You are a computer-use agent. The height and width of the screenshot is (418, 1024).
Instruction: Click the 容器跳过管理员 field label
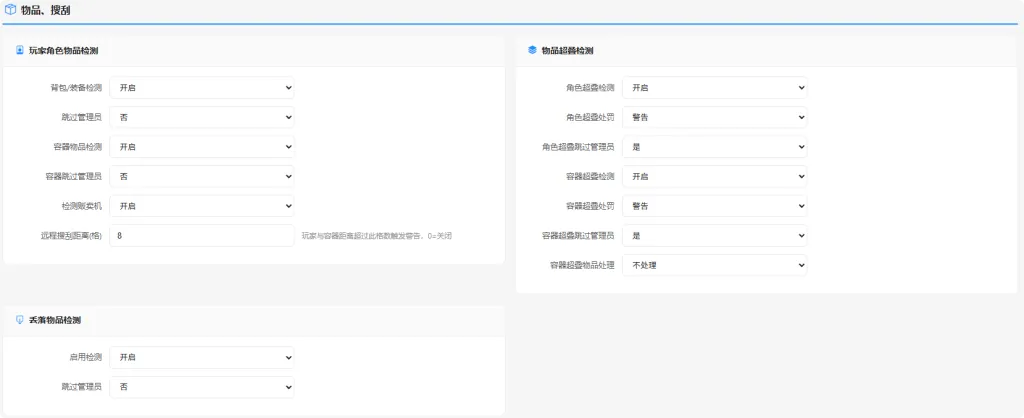[x=74, y=176]
